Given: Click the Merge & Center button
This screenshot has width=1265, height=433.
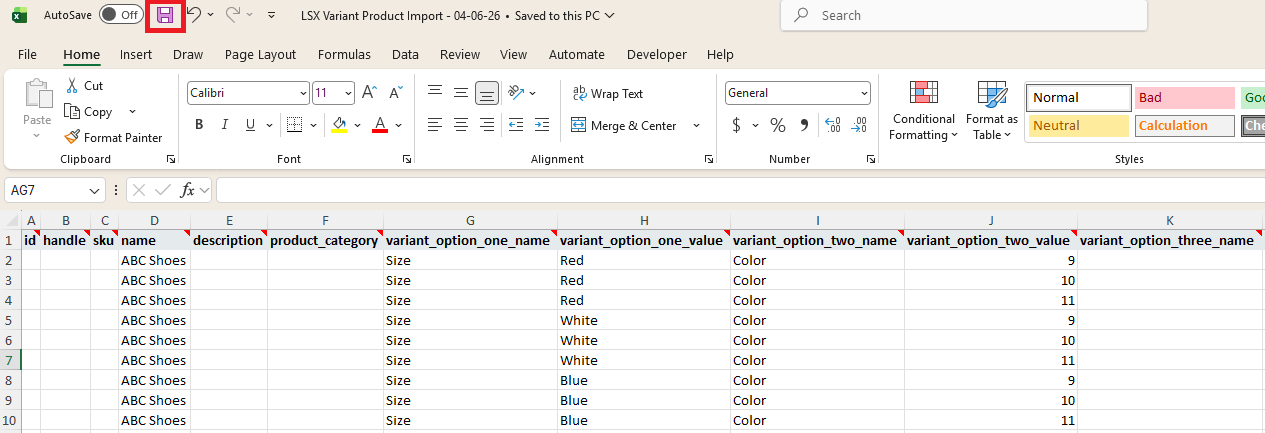Looking at the screenshot, I should pos(626,126).
